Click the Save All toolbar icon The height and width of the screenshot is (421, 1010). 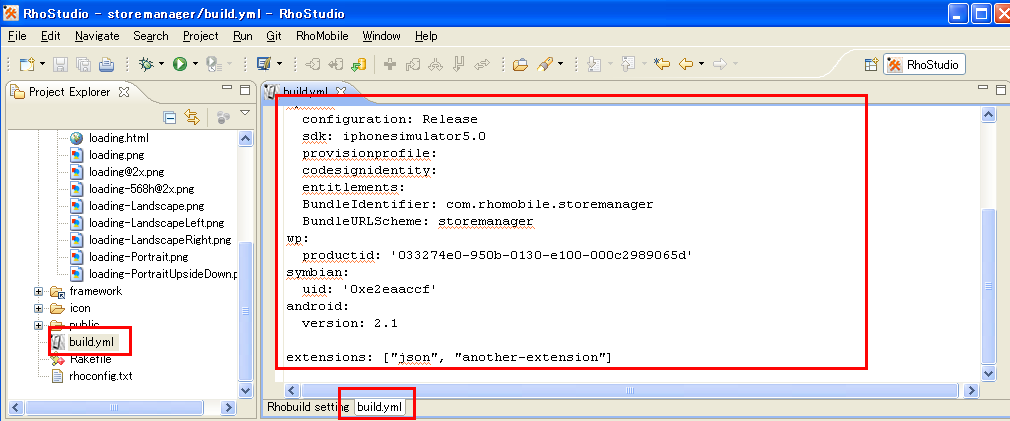coord(83,64)
